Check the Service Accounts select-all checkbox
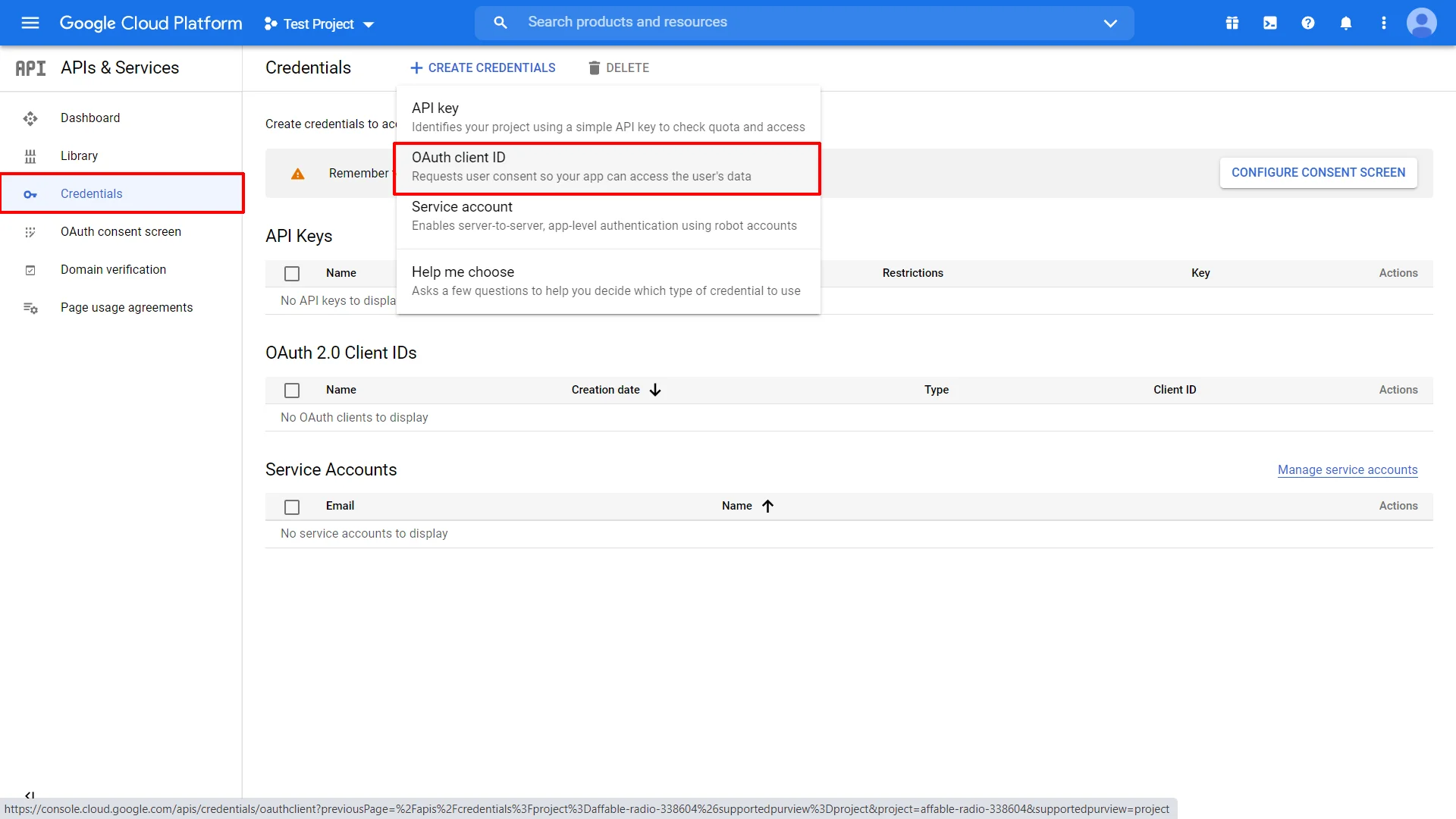 (x=292, y=507)
